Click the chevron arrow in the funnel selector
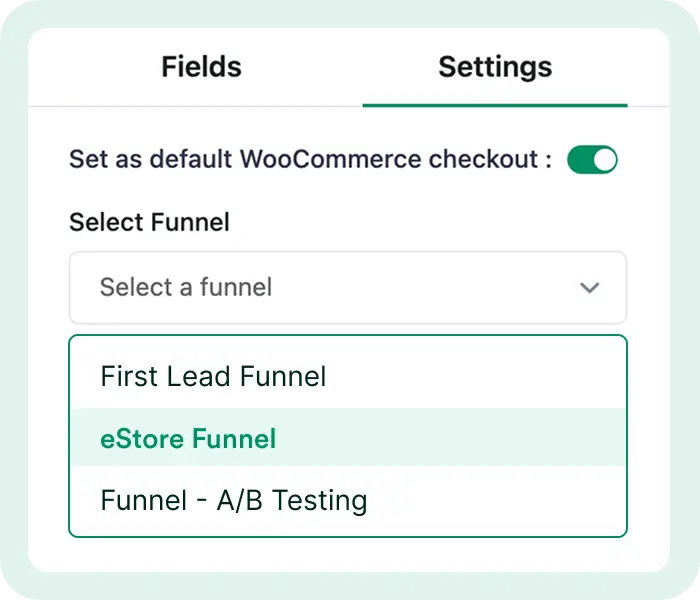 tap(590, 288)
